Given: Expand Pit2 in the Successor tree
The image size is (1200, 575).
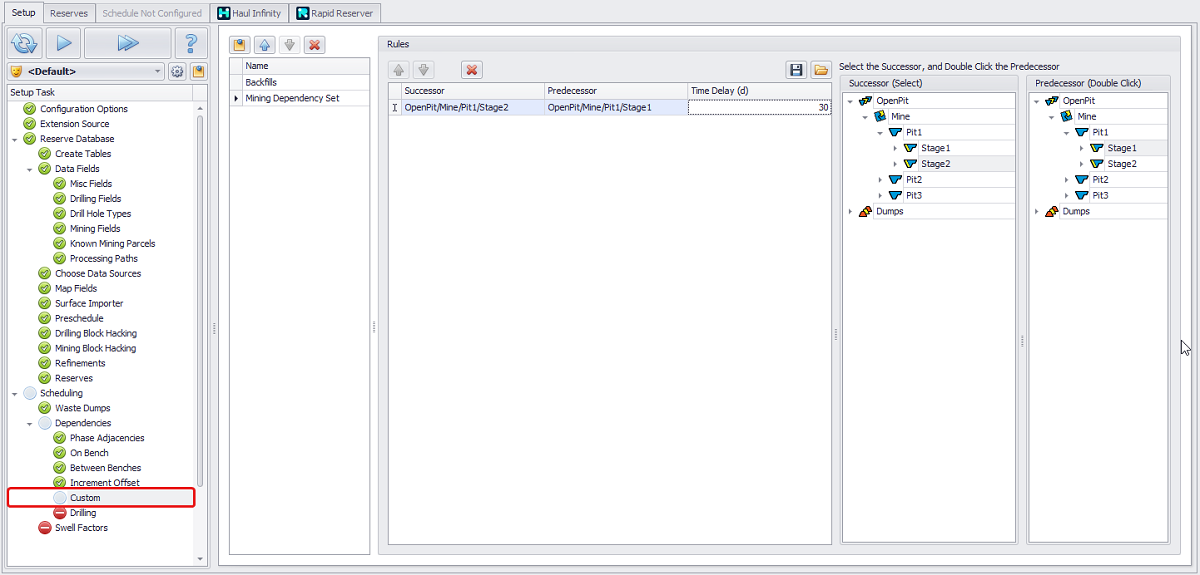Looking at the screenshot, I should [x=881, y=180].
